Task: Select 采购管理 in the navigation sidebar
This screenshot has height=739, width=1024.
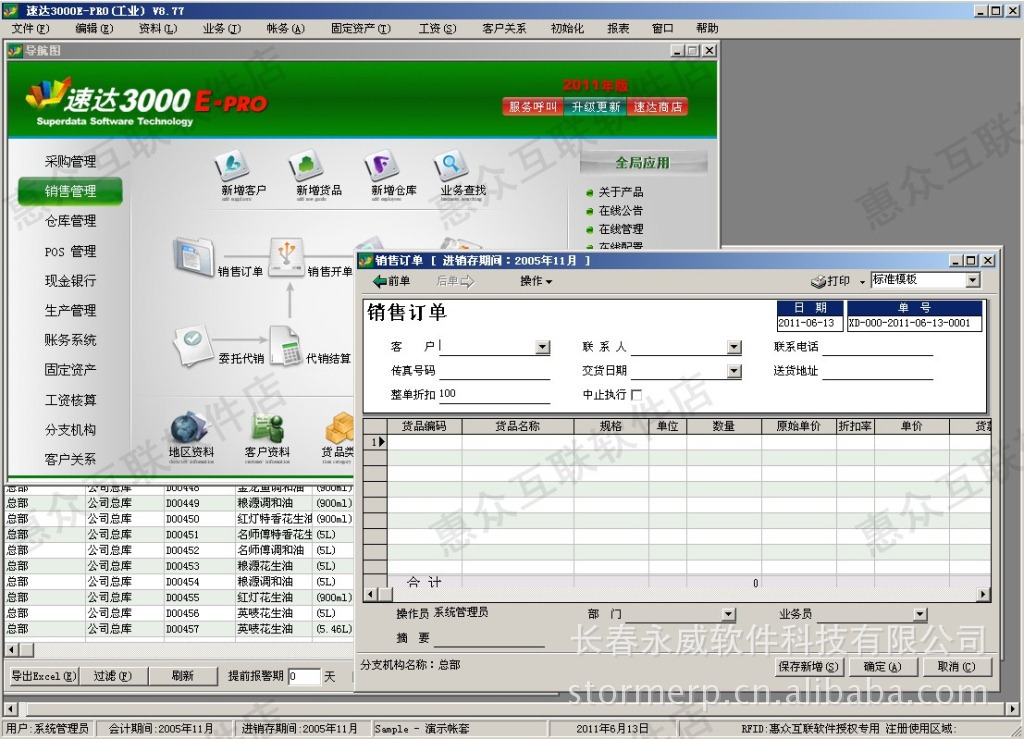Action: point(71,161)
